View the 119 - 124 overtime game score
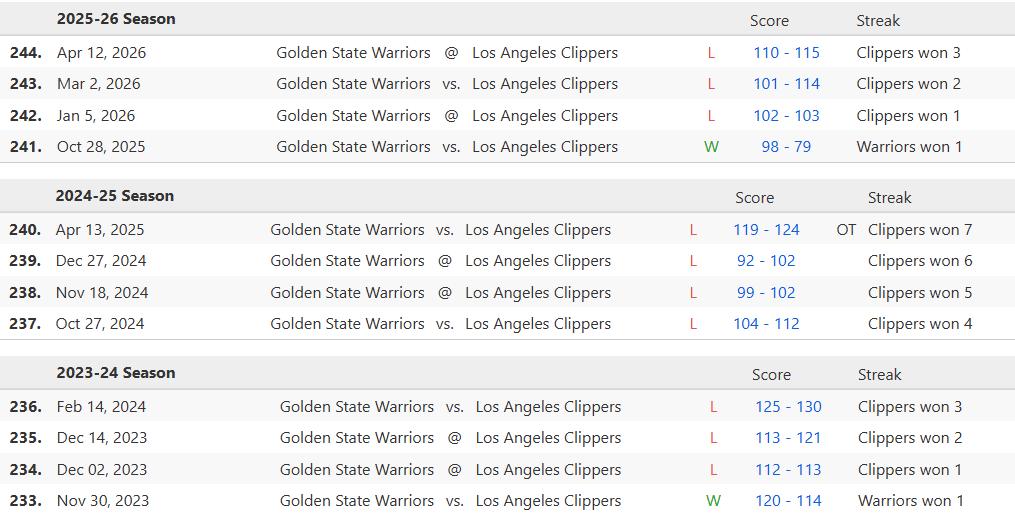Image resolution: width=1015 pixels, height=516 pixels. pyautogui.click(x=766, y=230)
